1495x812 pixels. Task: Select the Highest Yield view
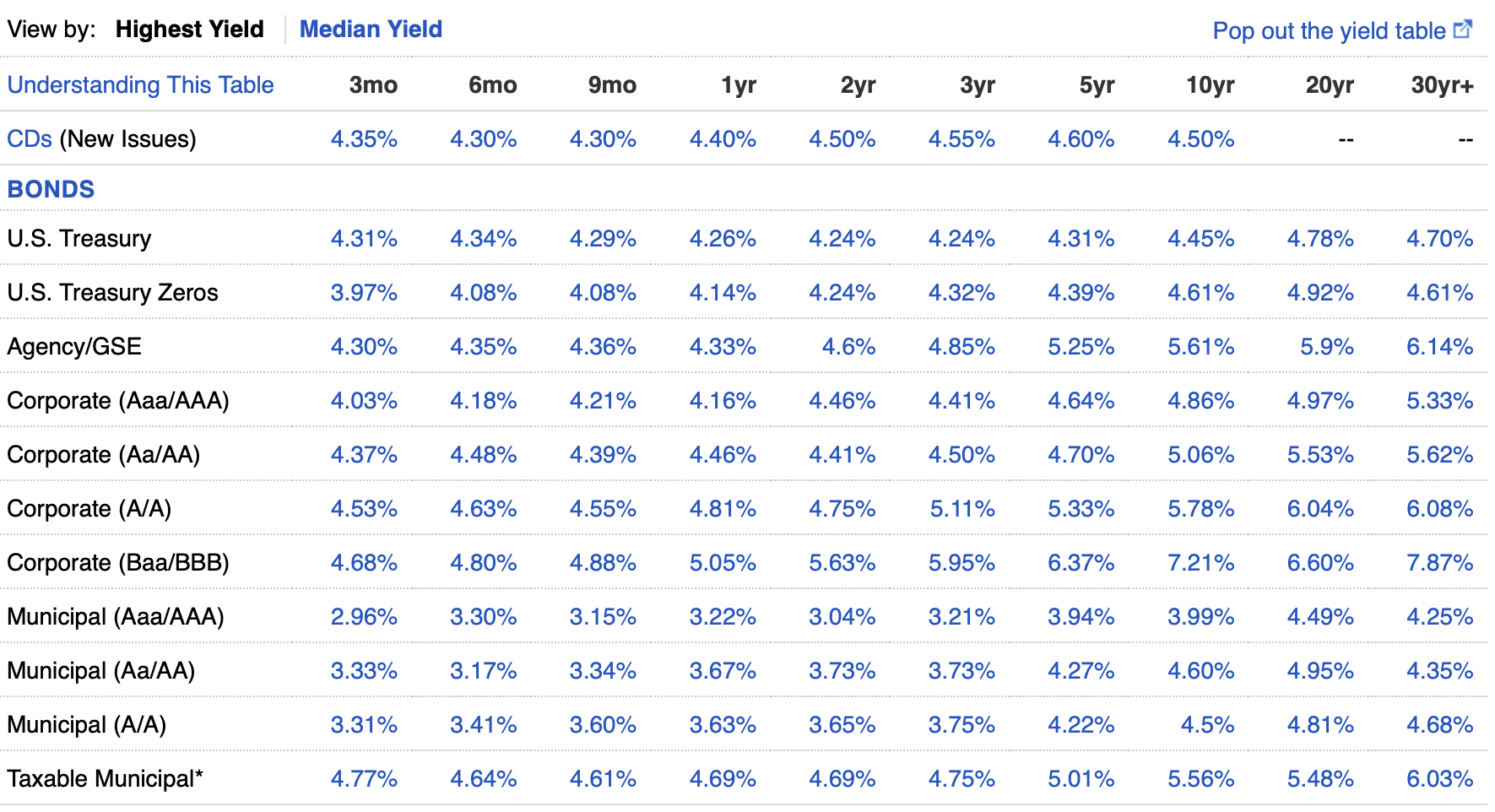point(189,30)
